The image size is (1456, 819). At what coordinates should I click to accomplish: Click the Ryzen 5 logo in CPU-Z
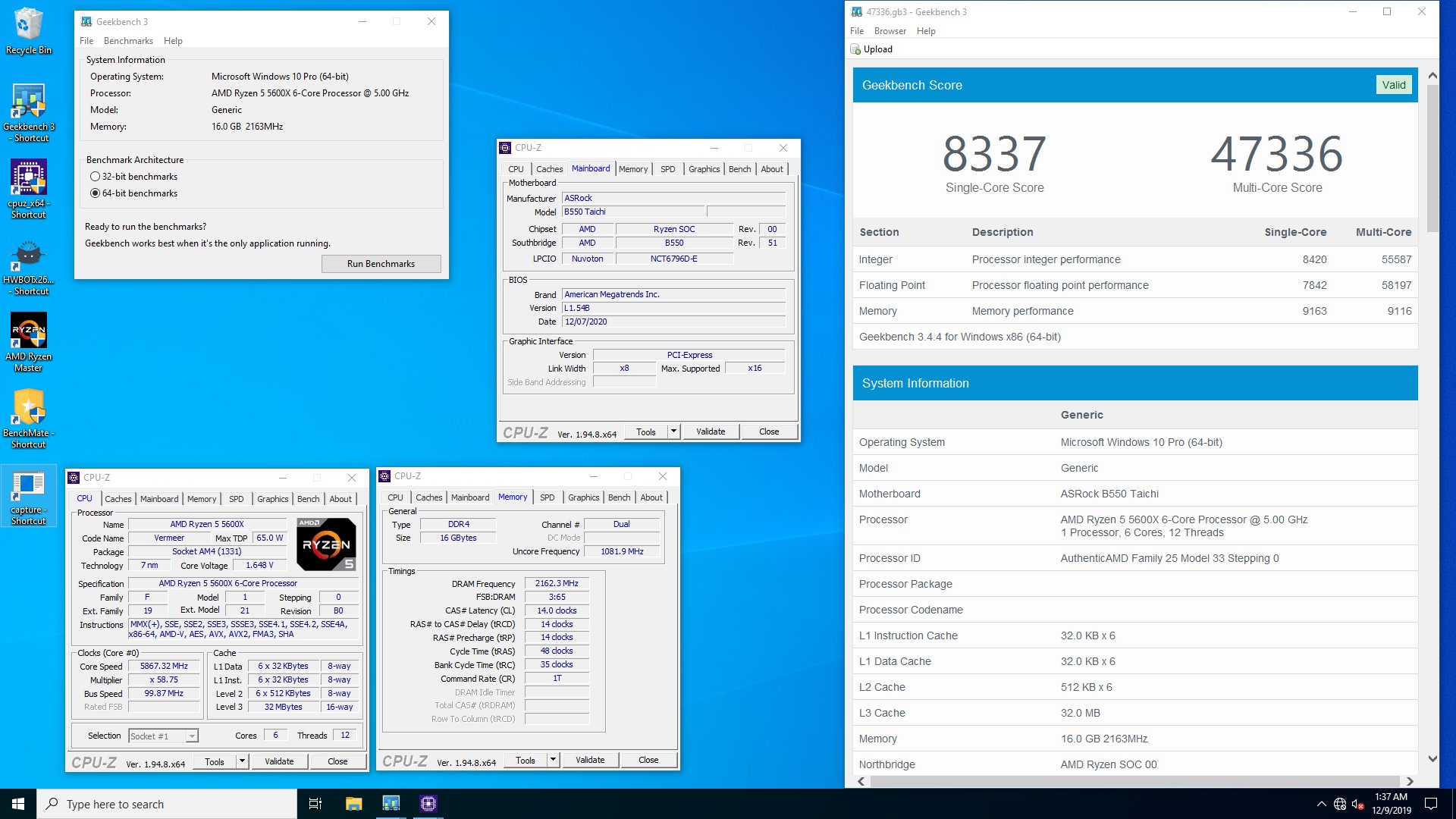[326, 544]
